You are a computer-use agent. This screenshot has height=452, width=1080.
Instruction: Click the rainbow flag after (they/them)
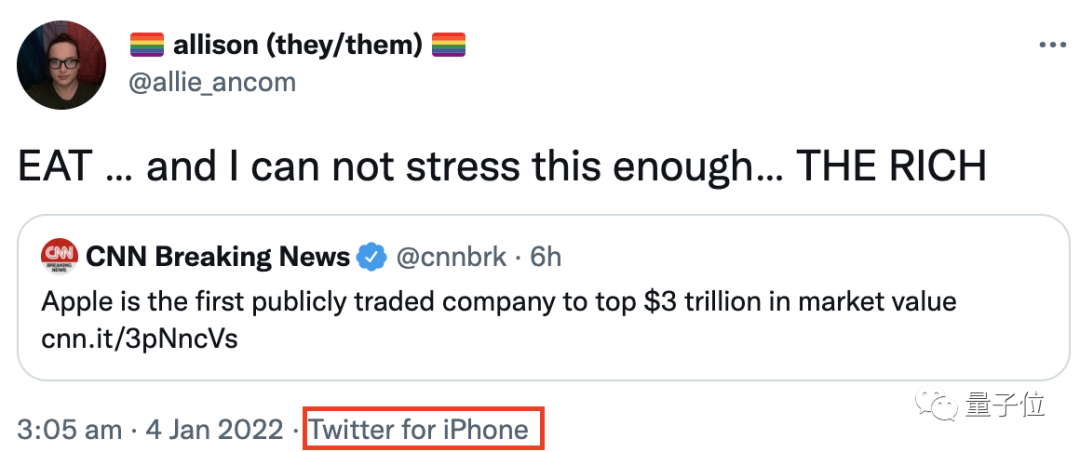pos(448,45)
